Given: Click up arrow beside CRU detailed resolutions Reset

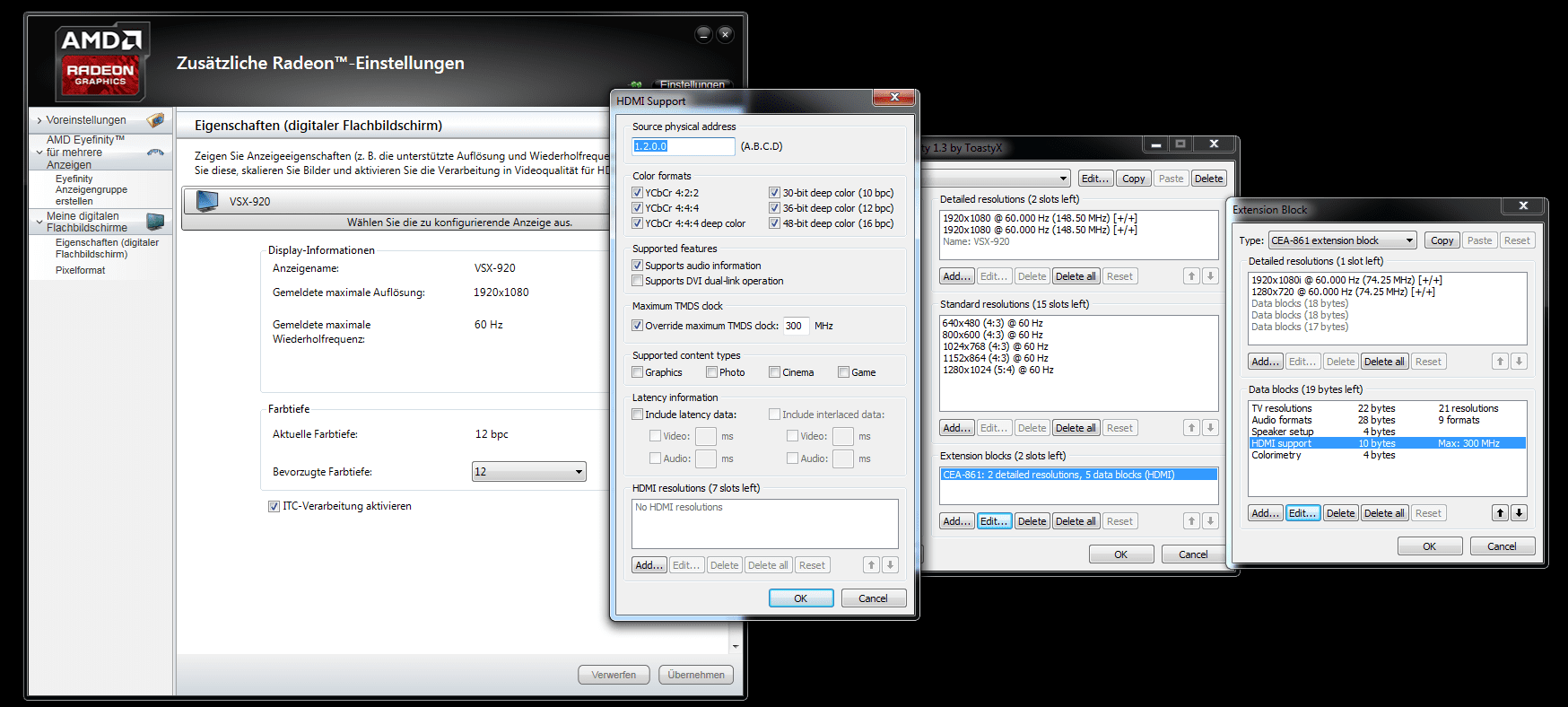Looking at the screenshot, I should 1191,276.
